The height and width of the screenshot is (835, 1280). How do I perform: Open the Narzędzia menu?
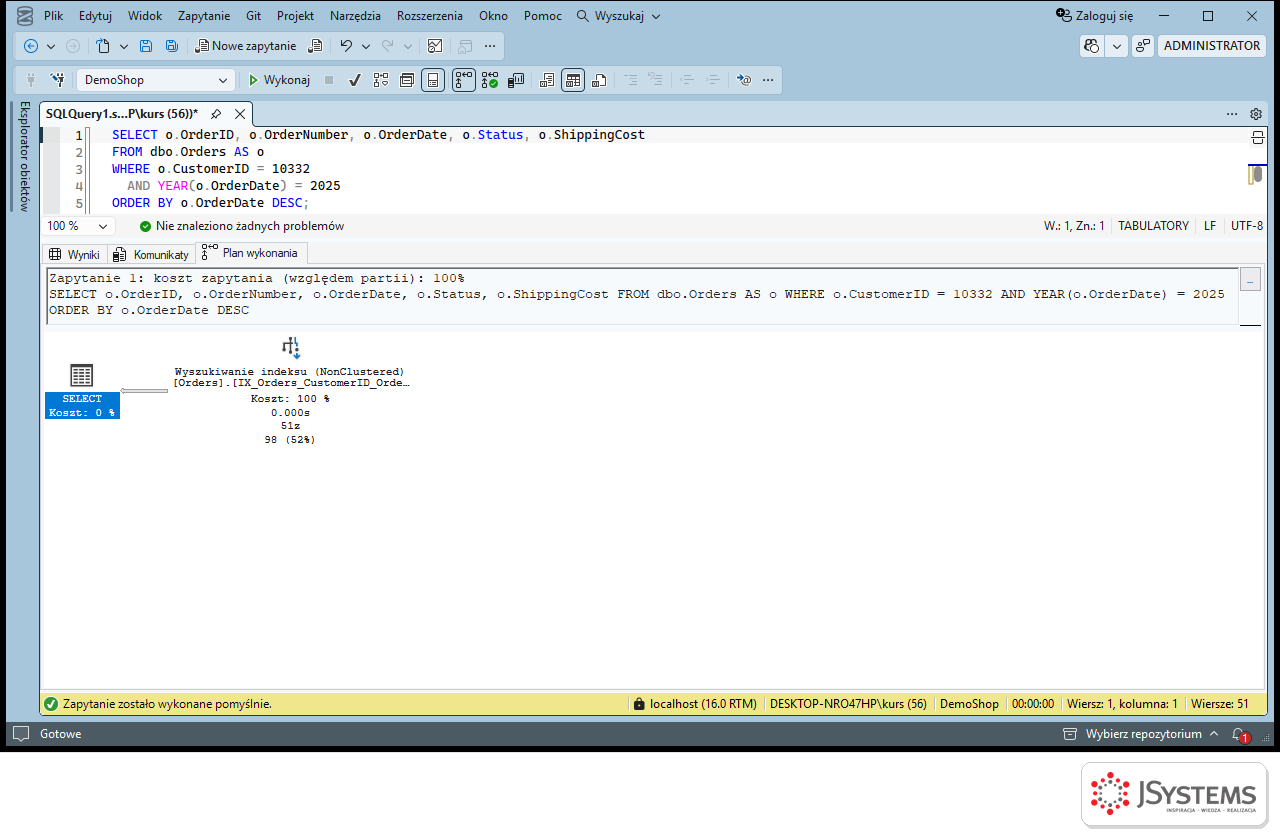click(355, 16)
